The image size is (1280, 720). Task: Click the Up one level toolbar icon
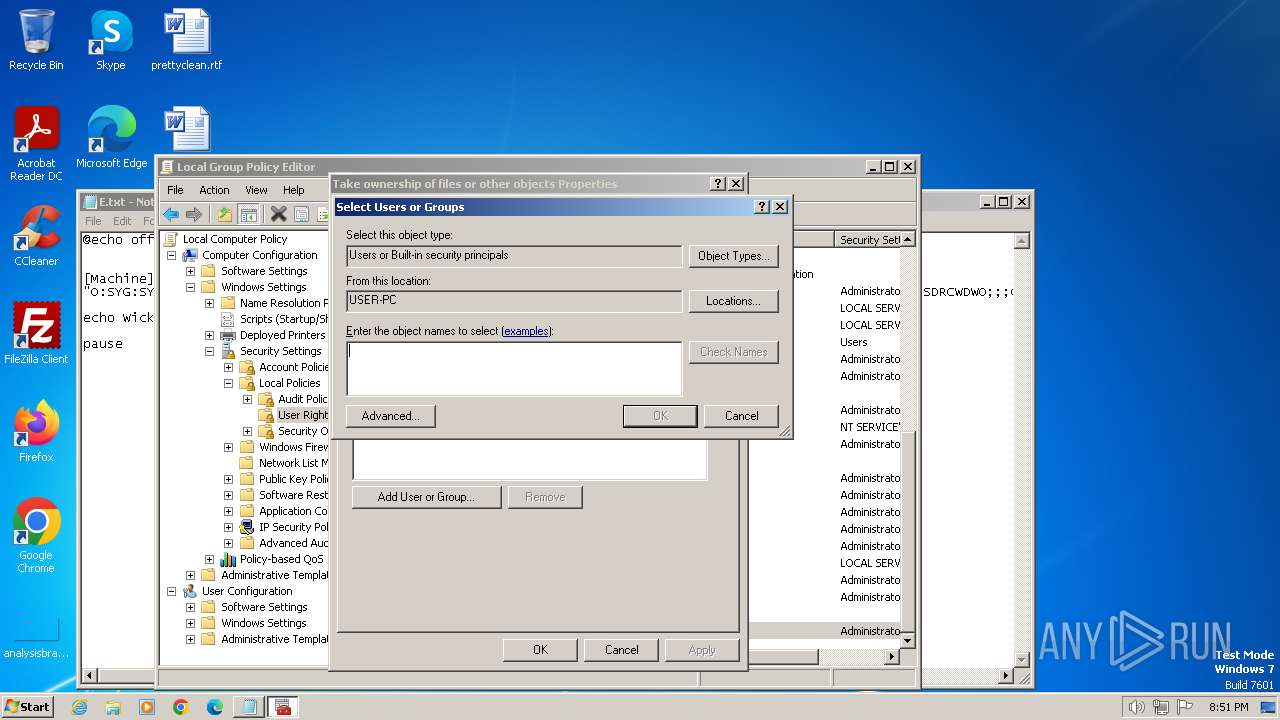click(x=225, y=214)
